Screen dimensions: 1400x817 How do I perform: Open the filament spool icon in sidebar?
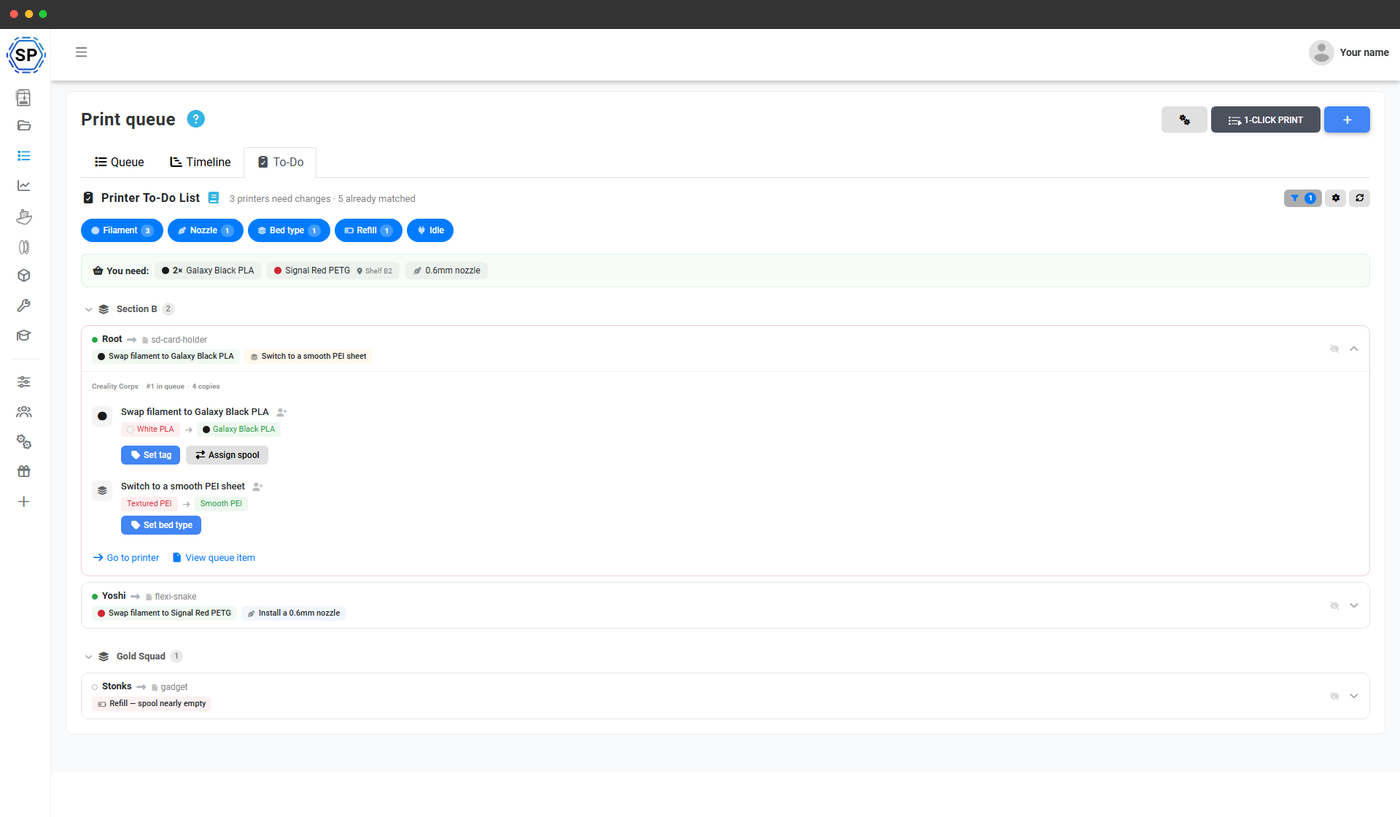point(24,246)
